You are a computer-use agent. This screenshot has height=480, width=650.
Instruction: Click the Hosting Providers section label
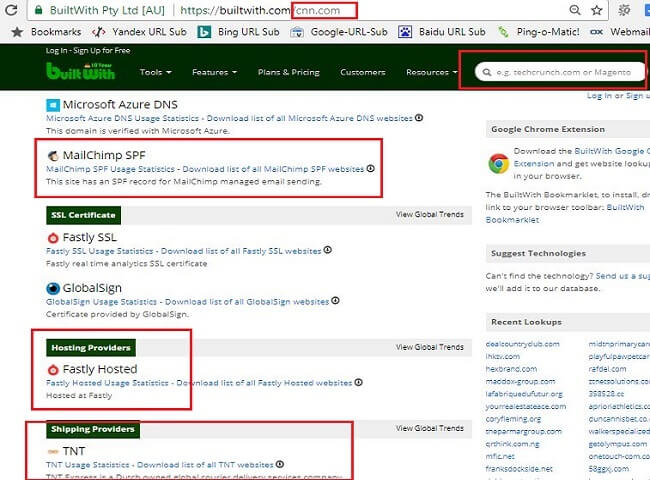[91, 348]
